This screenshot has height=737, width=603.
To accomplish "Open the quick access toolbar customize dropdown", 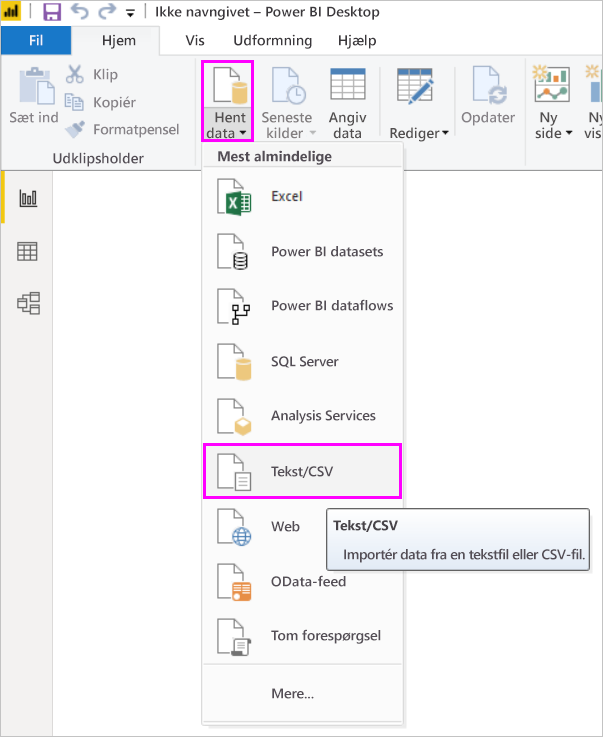I will click(131, 13).
